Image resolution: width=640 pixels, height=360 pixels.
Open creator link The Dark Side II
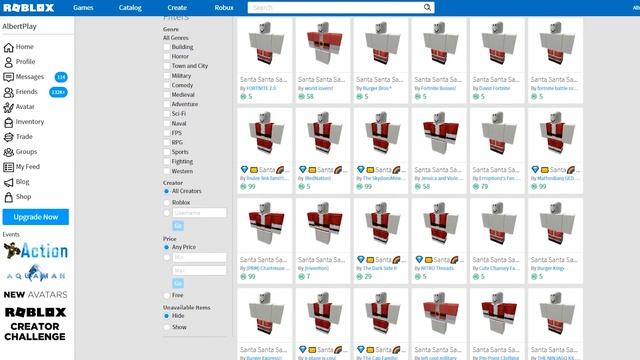pyautogui.click(x=380, y=268)
